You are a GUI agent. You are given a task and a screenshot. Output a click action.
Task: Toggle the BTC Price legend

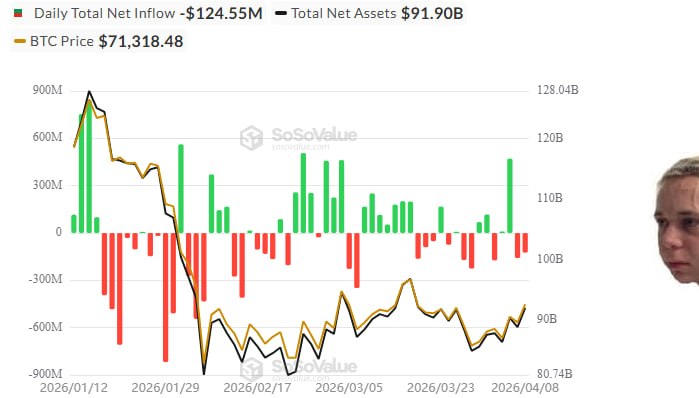[99, 41]
